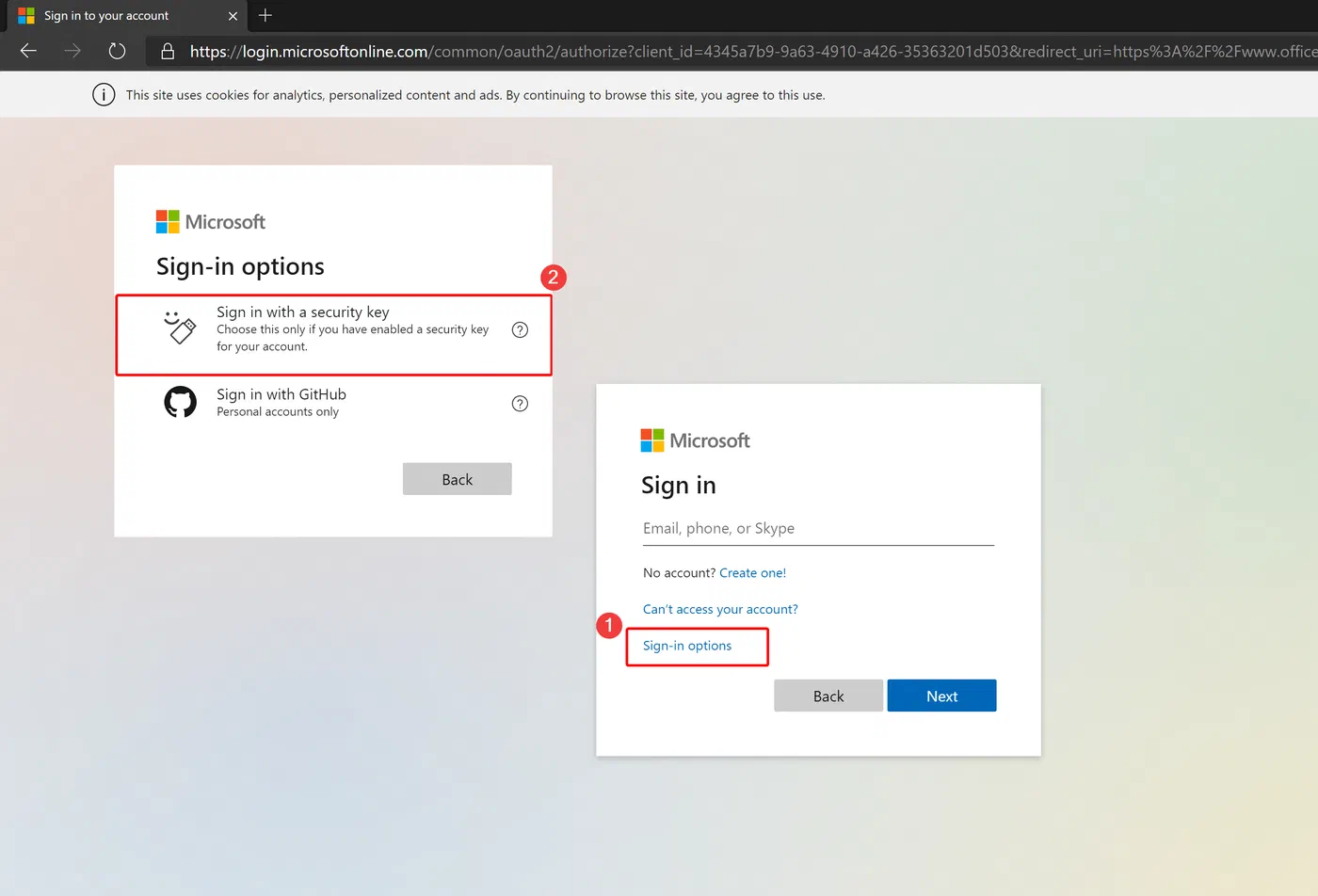The height and width of the screenshot is (896, 1318).
Task: Click Back in the Sign-in options panel
Action: pyautogui.click(x=458, y=479)
